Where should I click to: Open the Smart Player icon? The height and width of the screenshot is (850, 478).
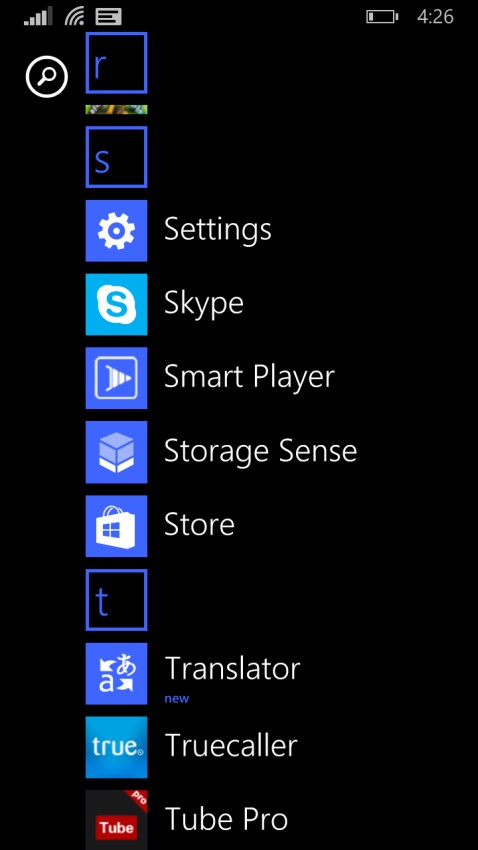point(117,378)
